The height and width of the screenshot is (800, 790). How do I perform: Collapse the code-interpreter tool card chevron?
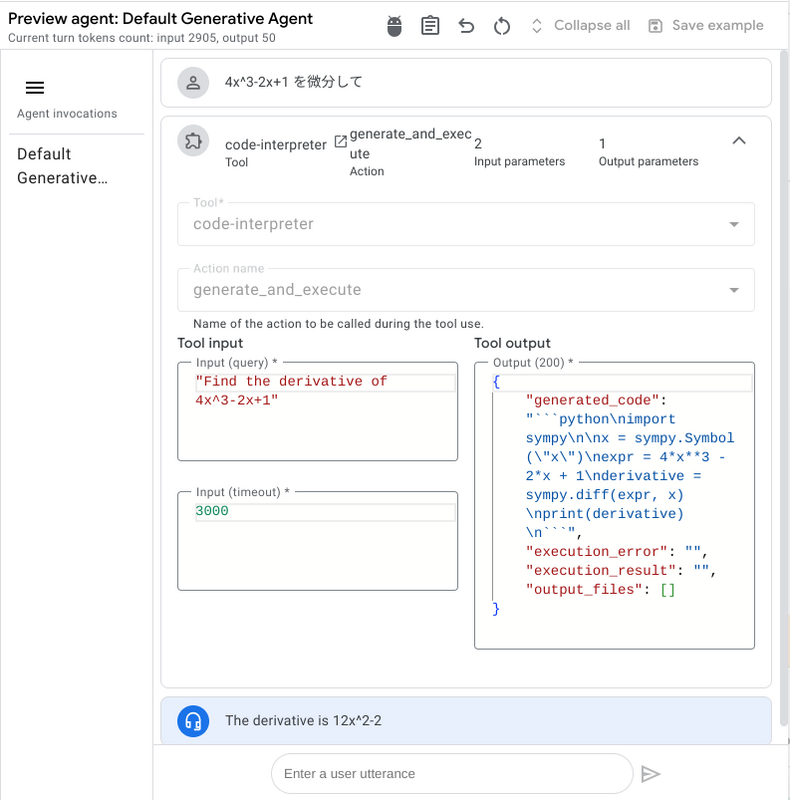pyautogui.click(x=739, y=141)
